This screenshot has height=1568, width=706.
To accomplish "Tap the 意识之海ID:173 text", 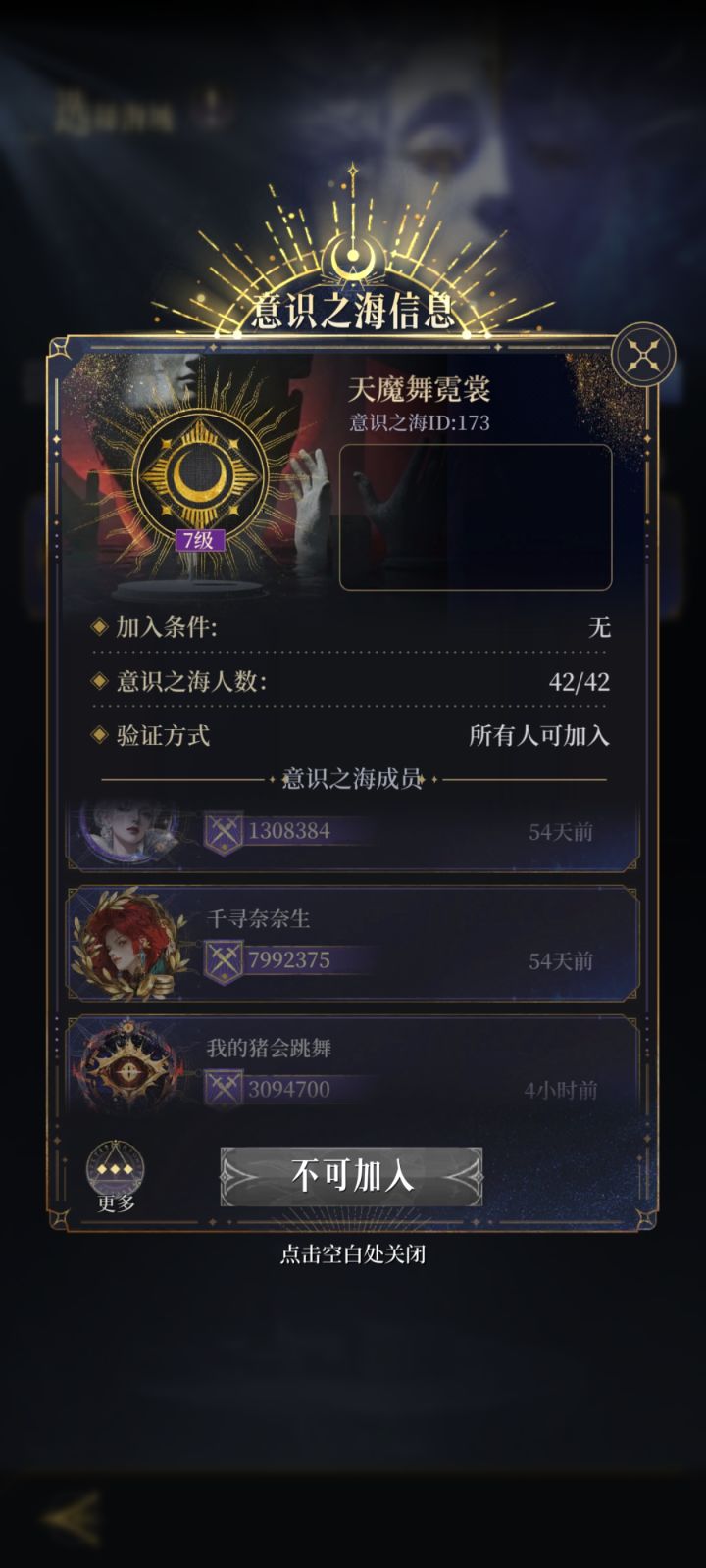I will 420,423.
